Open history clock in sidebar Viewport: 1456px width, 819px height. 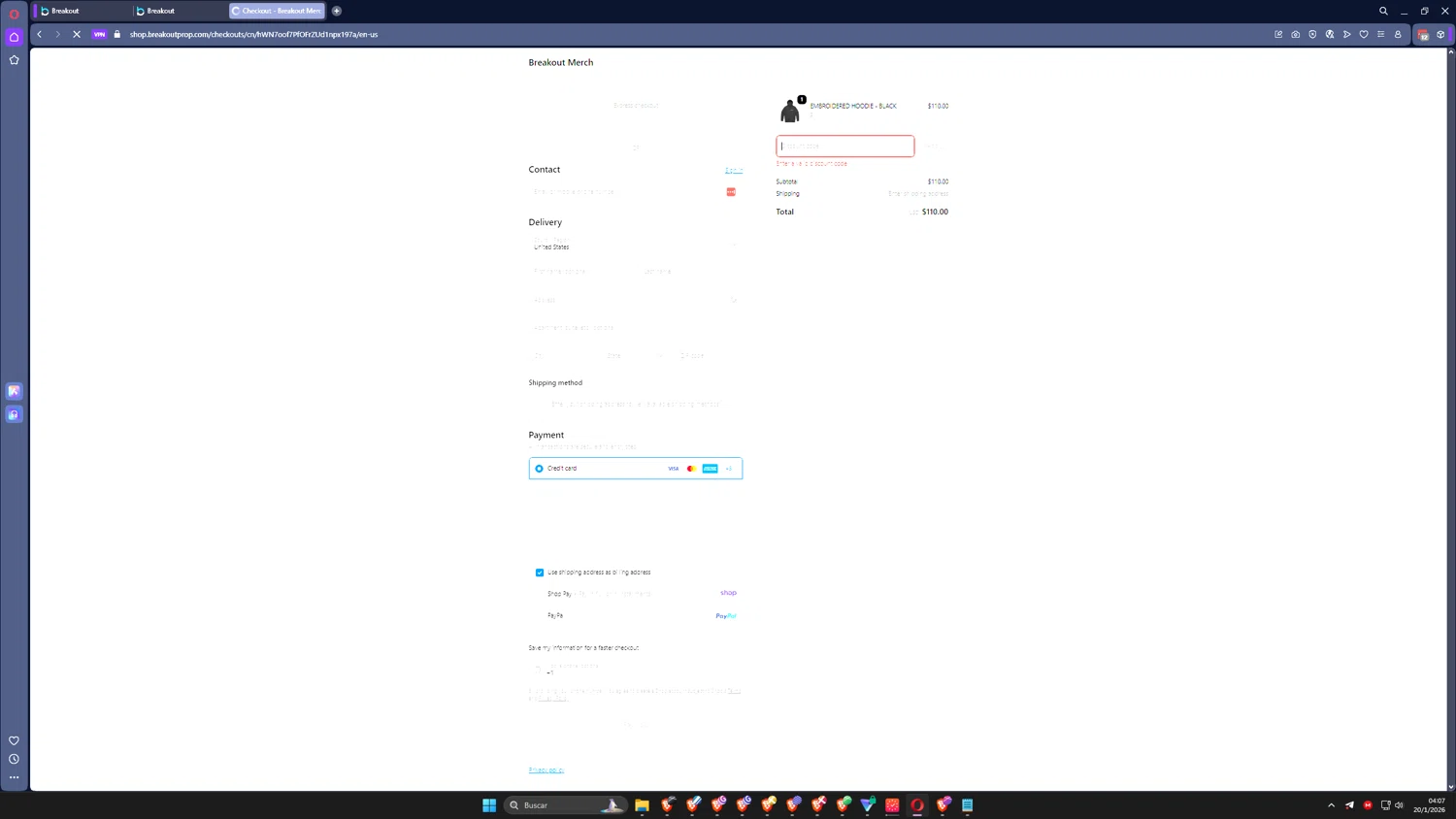(x=14, y=759)
